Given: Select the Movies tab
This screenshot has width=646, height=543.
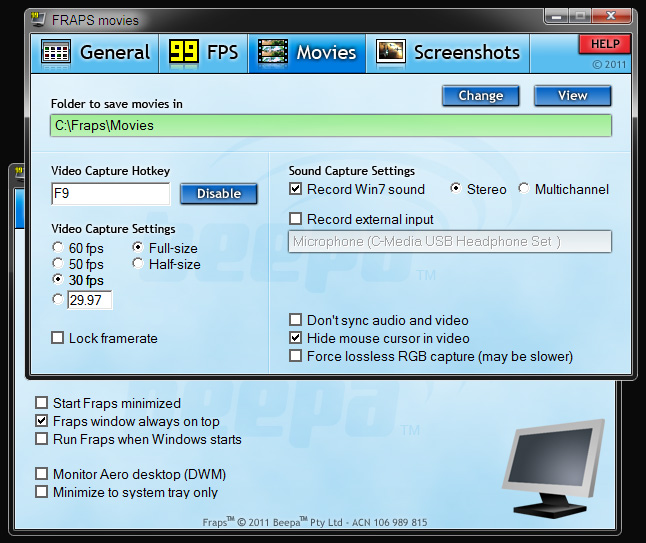Looking at the screenshot, I should (x=307, y=53).
